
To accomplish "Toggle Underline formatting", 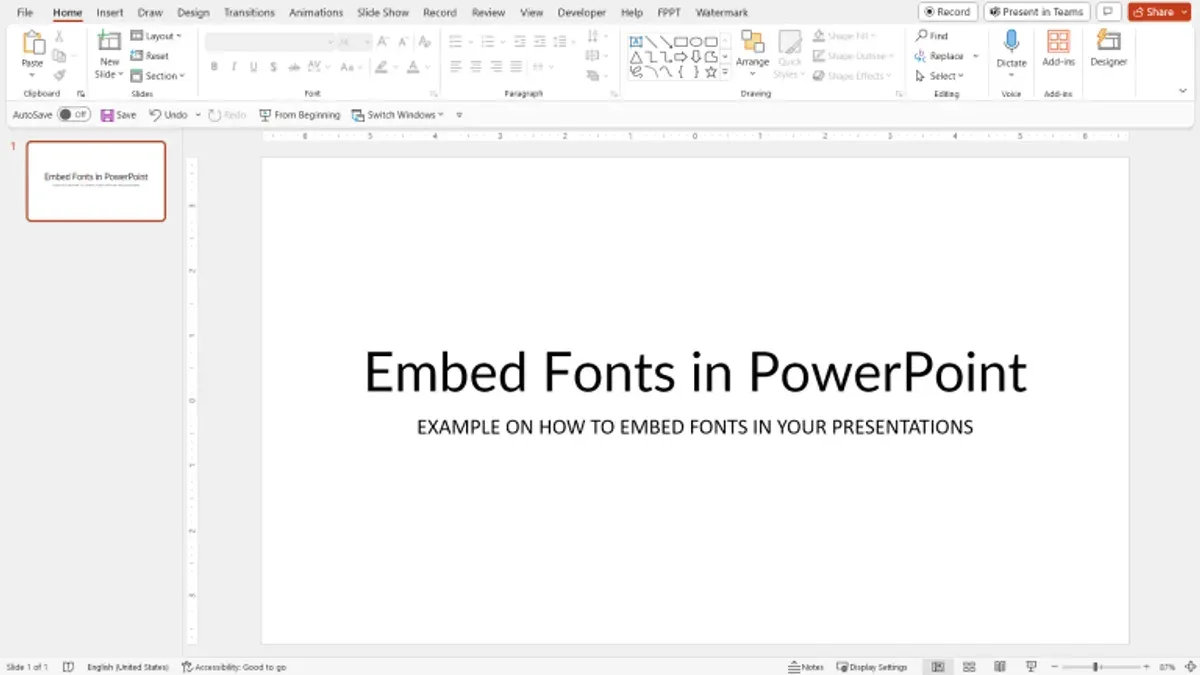I will coord(254,67).
